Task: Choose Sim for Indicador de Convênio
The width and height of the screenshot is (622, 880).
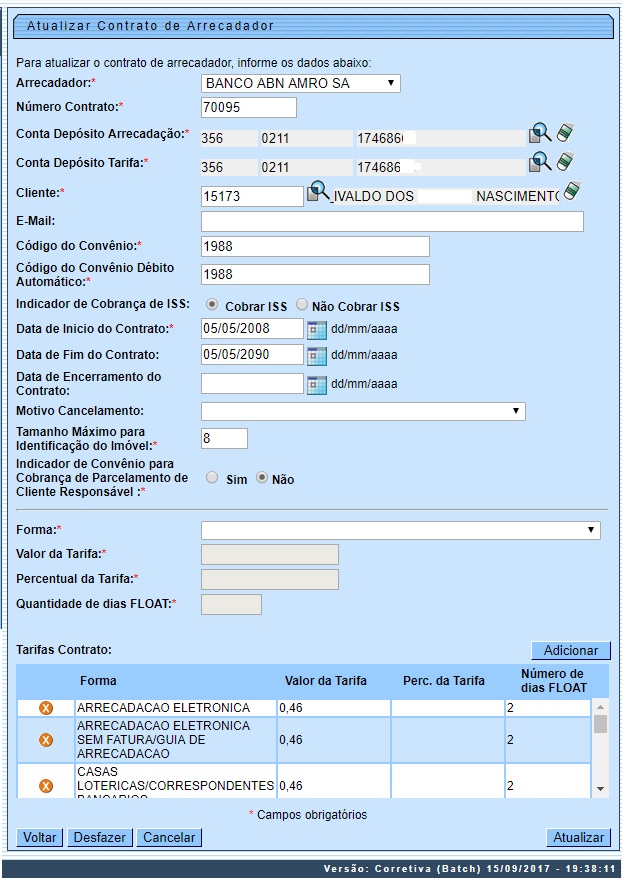Action: point(212,478)
